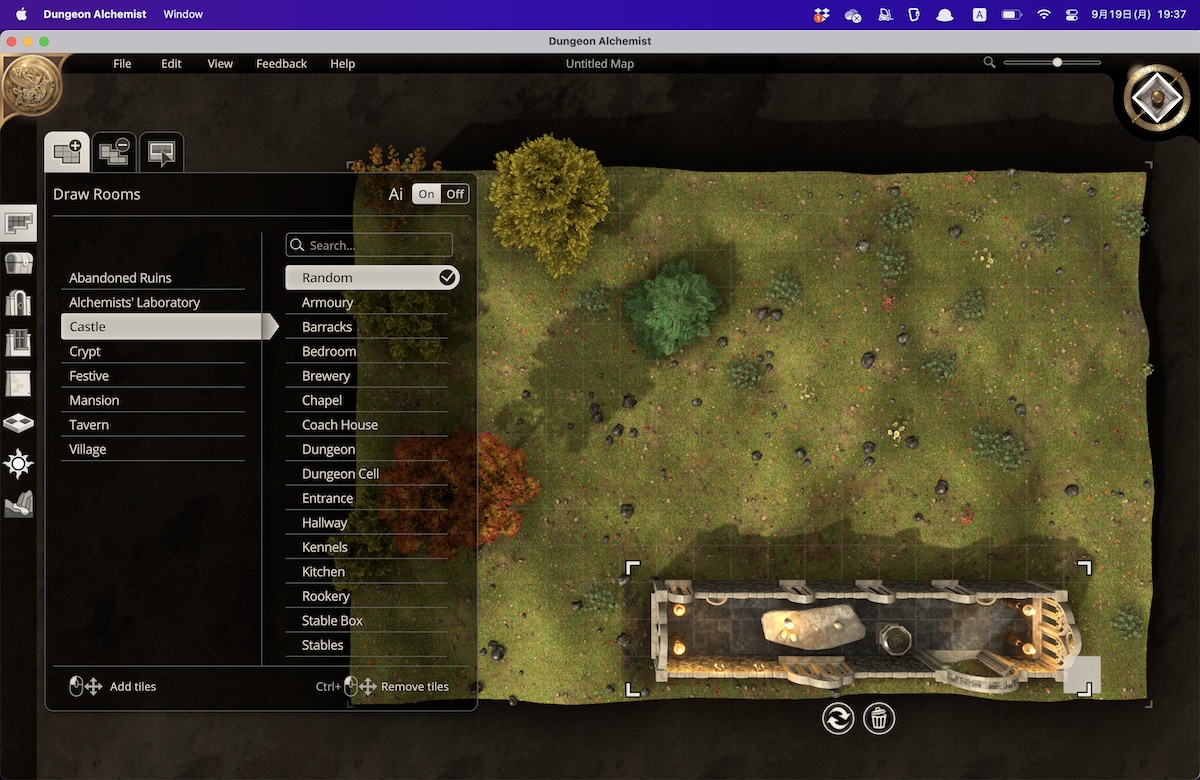Viewport: 1200px width, 780px height.
Task: Click the treasure chest objects icon
Action: tap(19, 263)
